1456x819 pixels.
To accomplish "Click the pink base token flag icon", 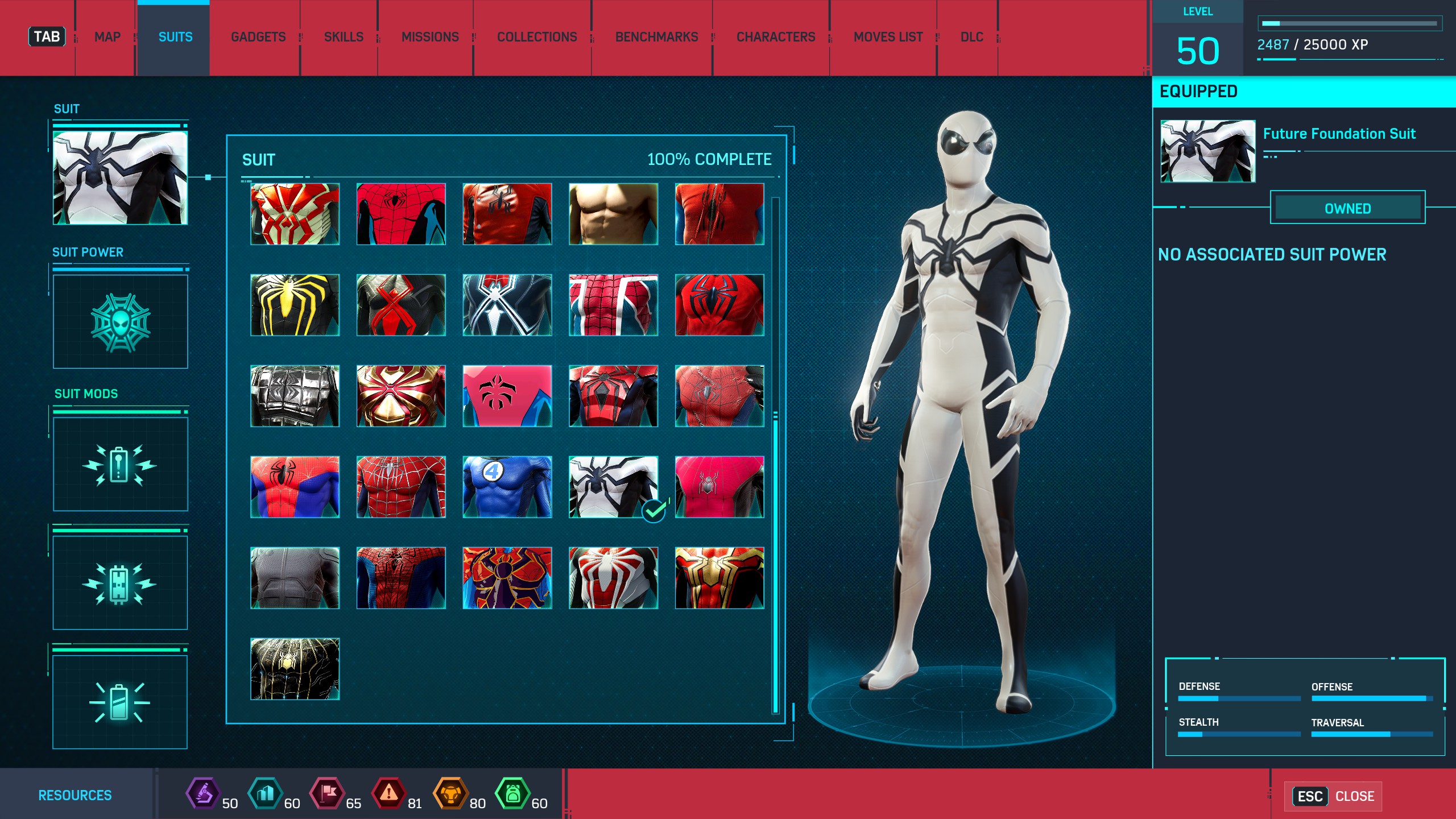I will 327,793.
